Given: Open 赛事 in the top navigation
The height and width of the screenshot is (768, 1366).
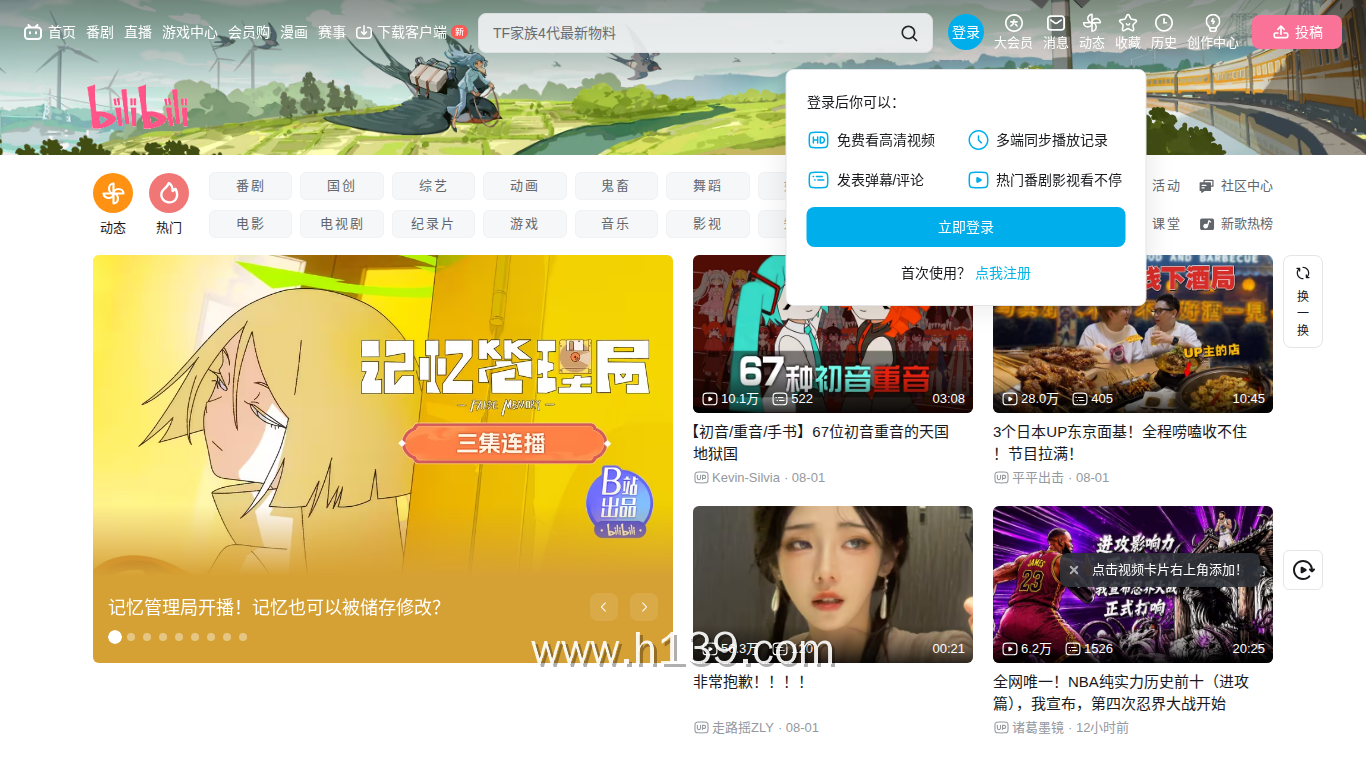Looking at the screenshot, I should coord(332,32).
